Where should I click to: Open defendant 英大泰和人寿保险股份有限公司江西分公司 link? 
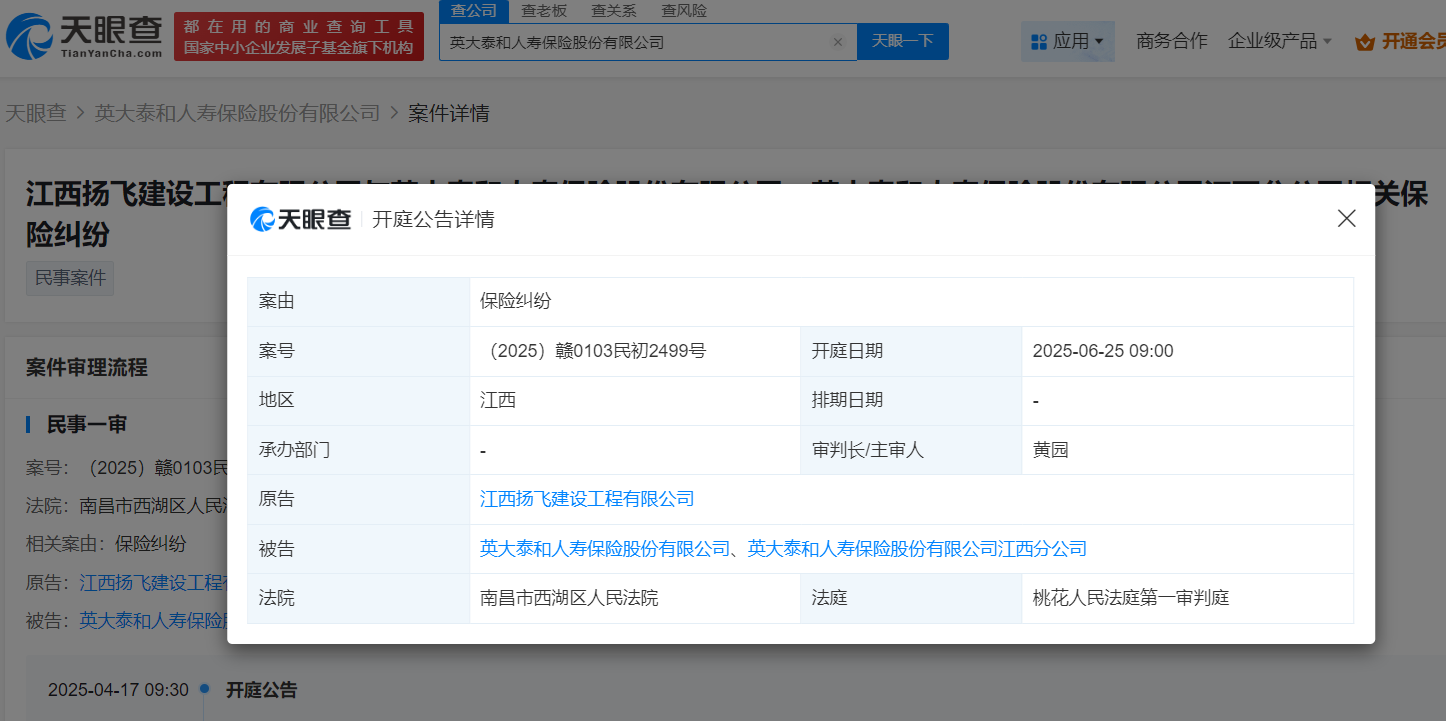coord(917,549)
